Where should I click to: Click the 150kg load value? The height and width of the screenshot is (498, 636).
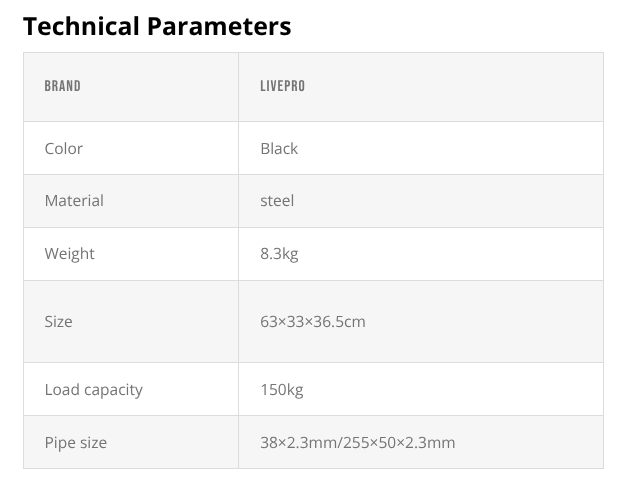(x=281, y=389)
